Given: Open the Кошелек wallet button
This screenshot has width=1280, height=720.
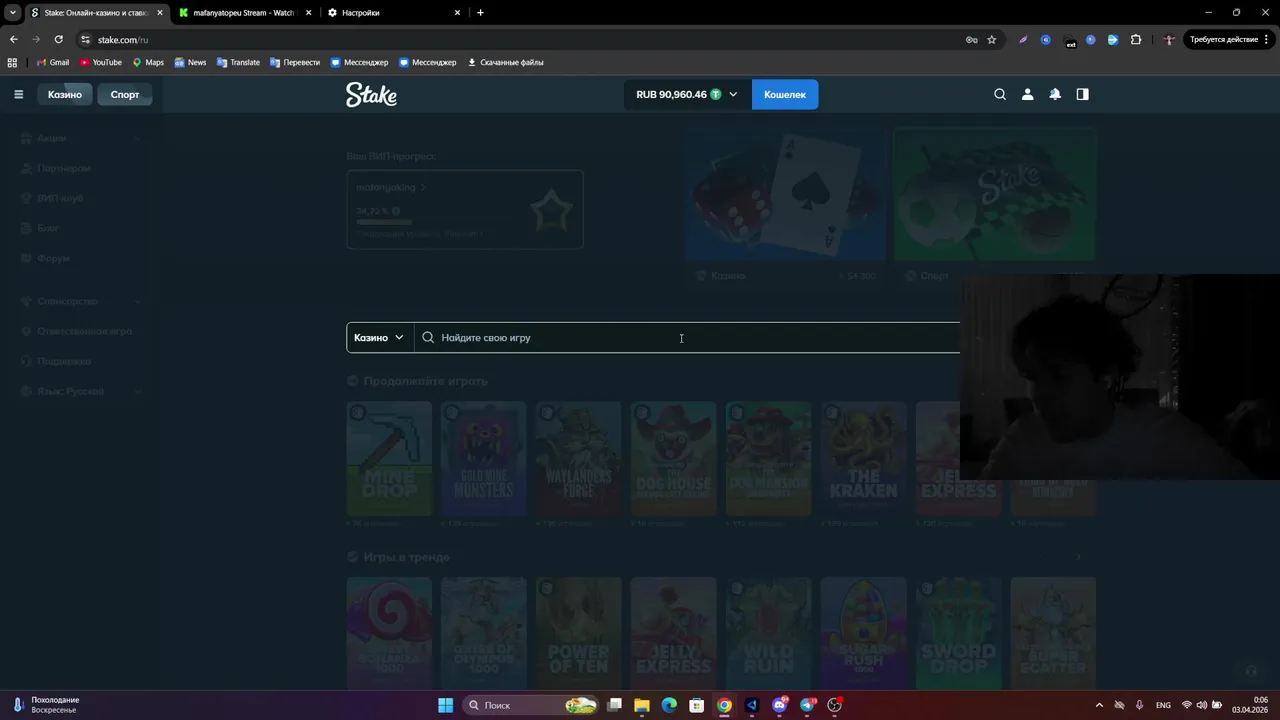Looking at the screenshot, I should [785, 94].
